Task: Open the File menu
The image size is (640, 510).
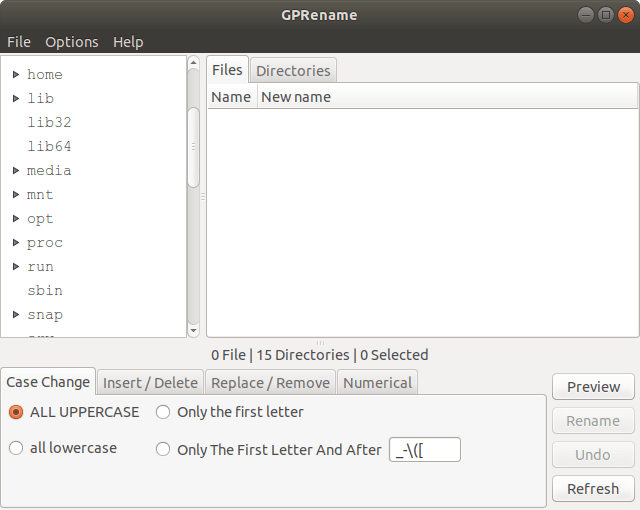Action: [x=19, y=42]
